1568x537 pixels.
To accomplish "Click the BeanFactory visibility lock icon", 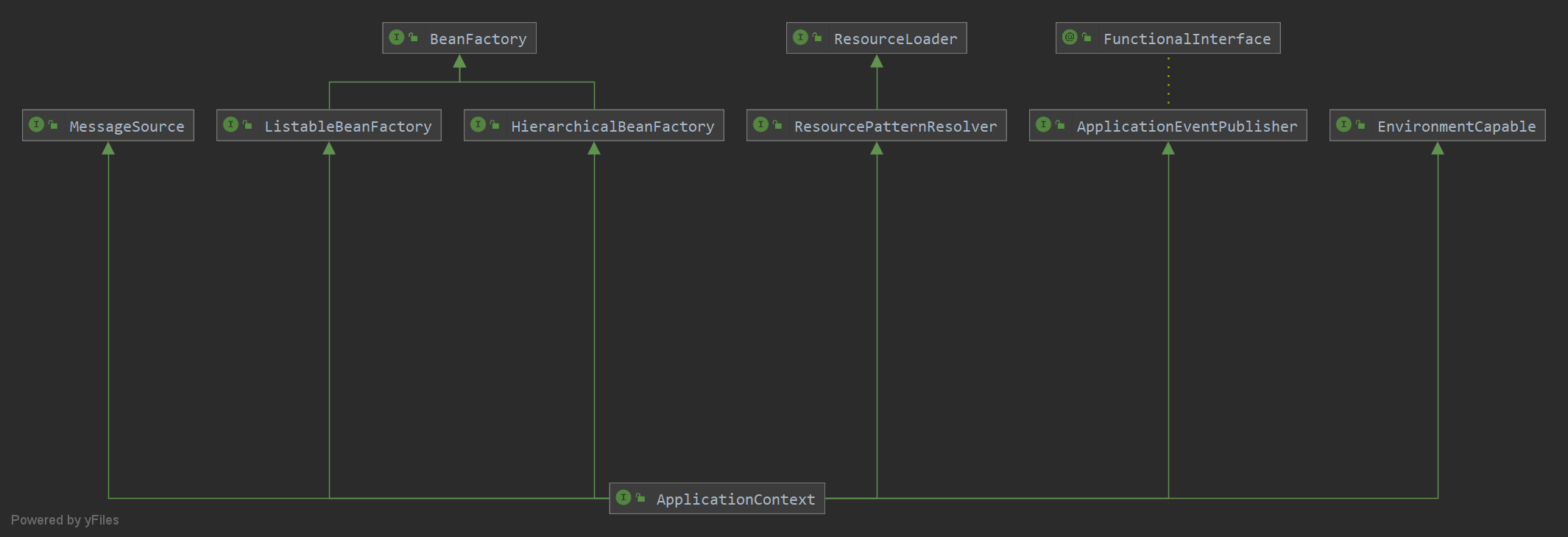I will (413, 37).
